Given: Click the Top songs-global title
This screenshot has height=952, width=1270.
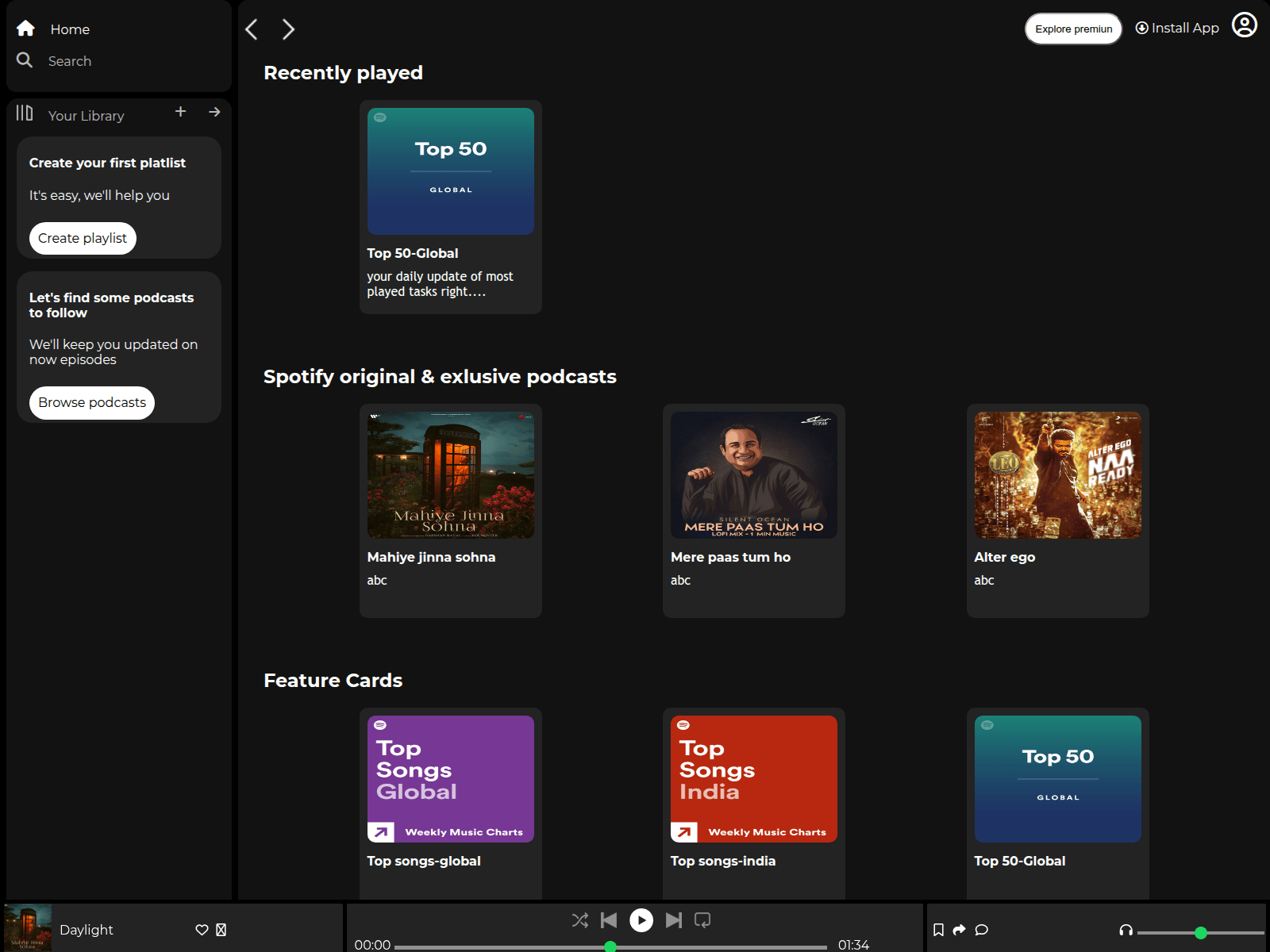Looking at the screenshot, I should tap(424, 861).
